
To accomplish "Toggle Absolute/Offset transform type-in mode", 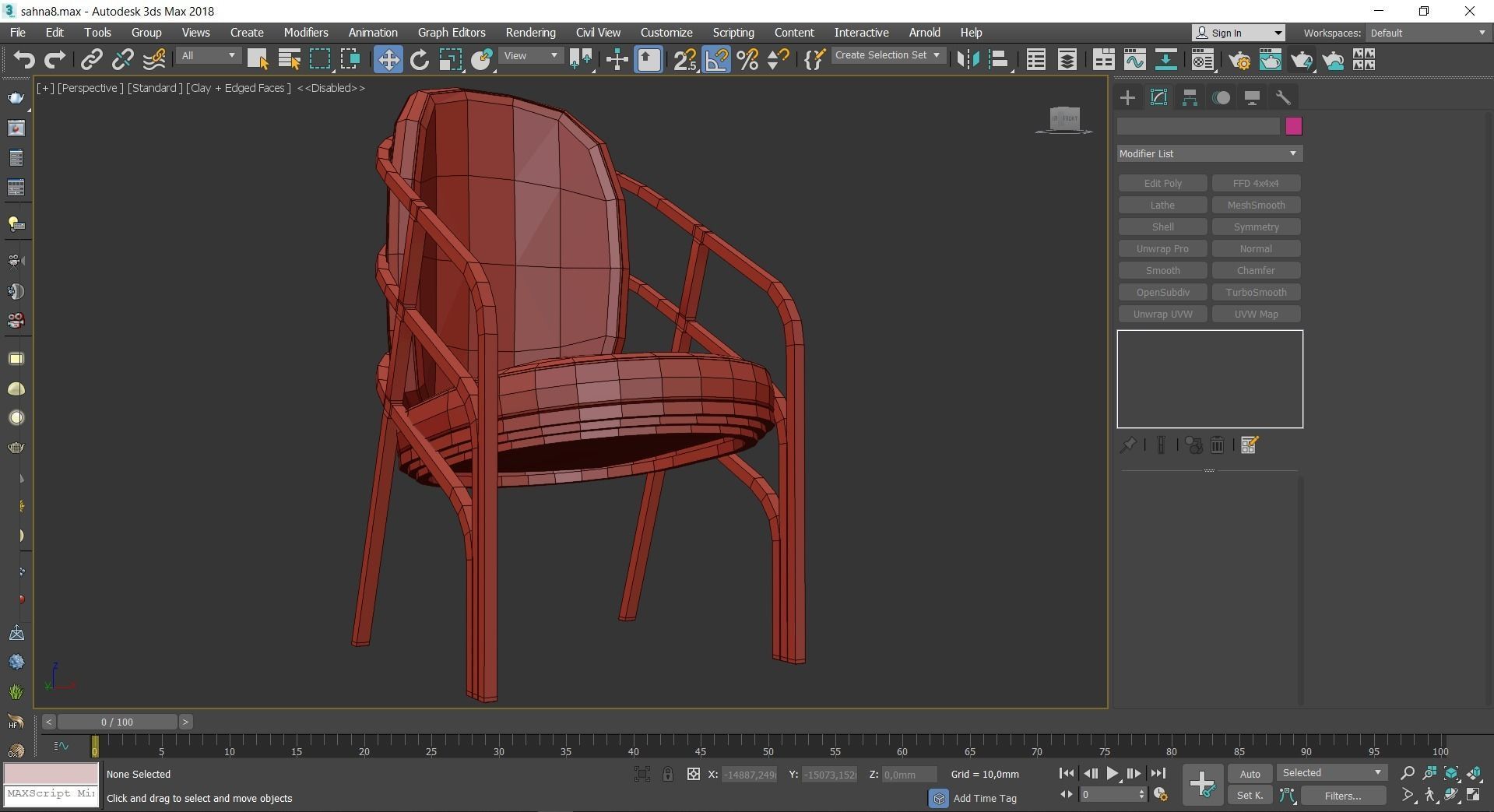I will [693, 774].
